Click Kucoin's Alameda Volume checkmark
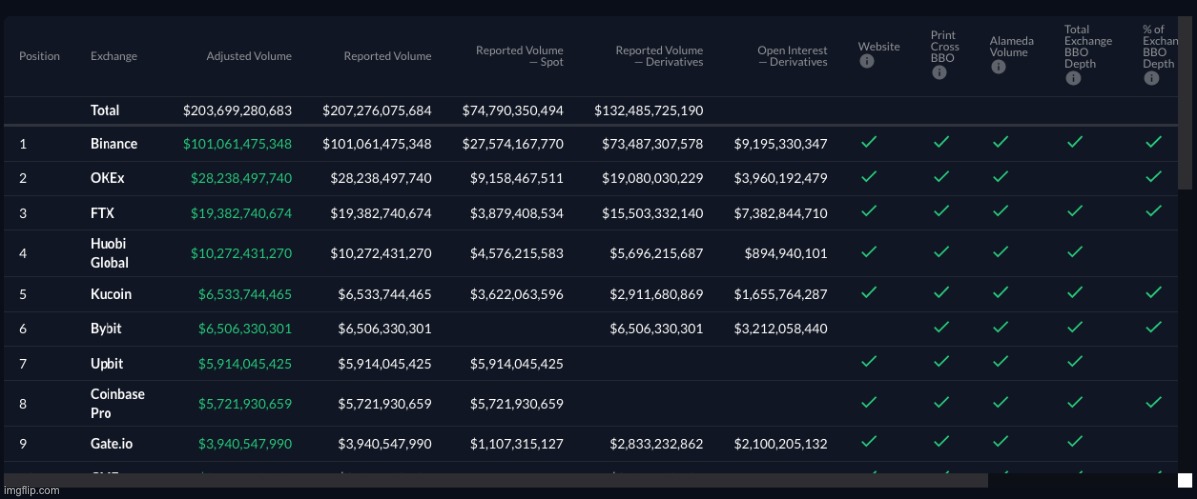 (x=1000, y=292)
